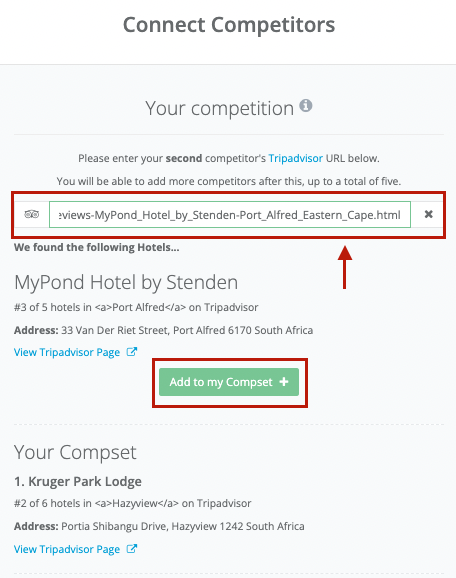The width and height of the screenshot is (456, 578).
Task: Open View Tripadvisor Page for MyPond Hotel
Action: (x=67, y=352)
